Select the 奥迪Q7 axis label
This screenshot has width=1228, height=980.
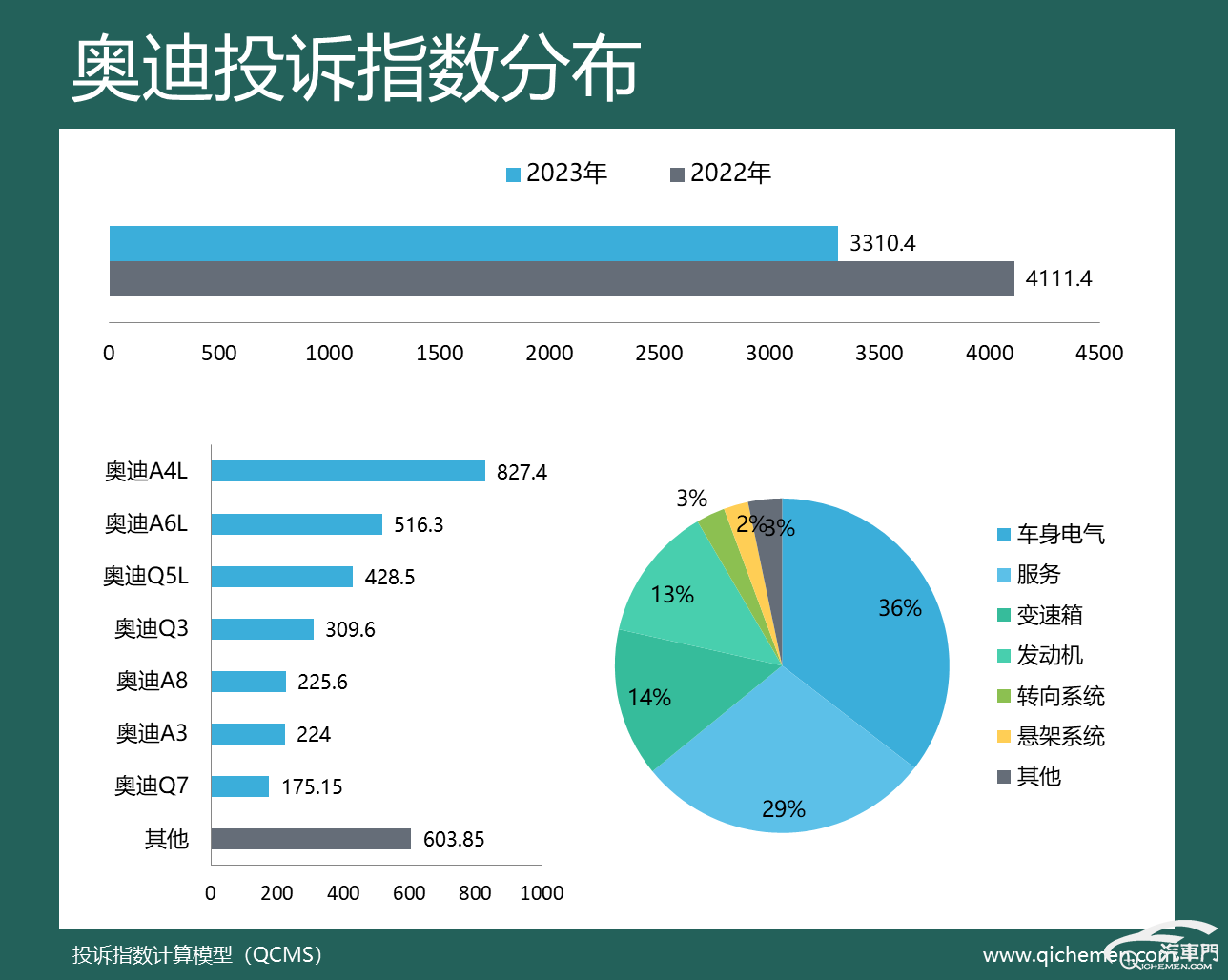point(152,786)
